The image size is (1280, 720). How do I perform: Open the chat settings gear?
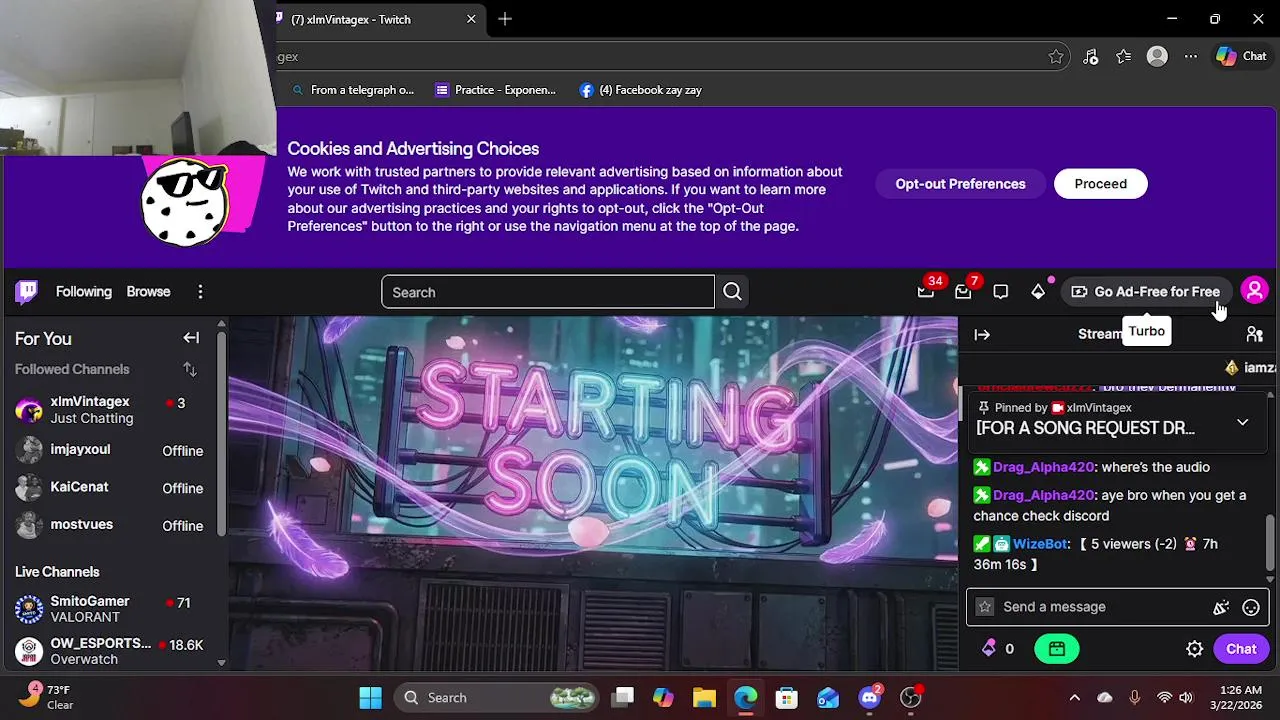point(1194,649)
